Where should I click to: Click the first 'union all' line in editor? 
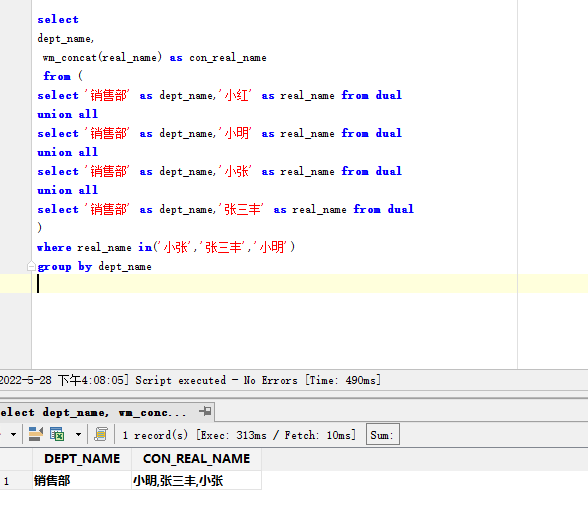tap(68, 114)
